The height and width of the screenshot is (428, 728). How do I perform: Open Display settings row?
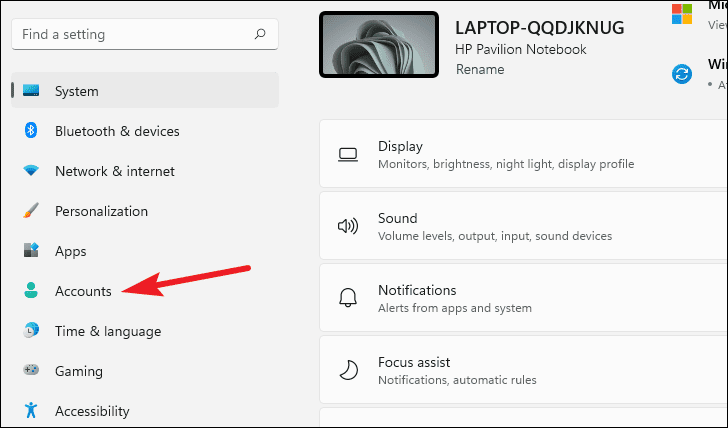pos(520,155)
